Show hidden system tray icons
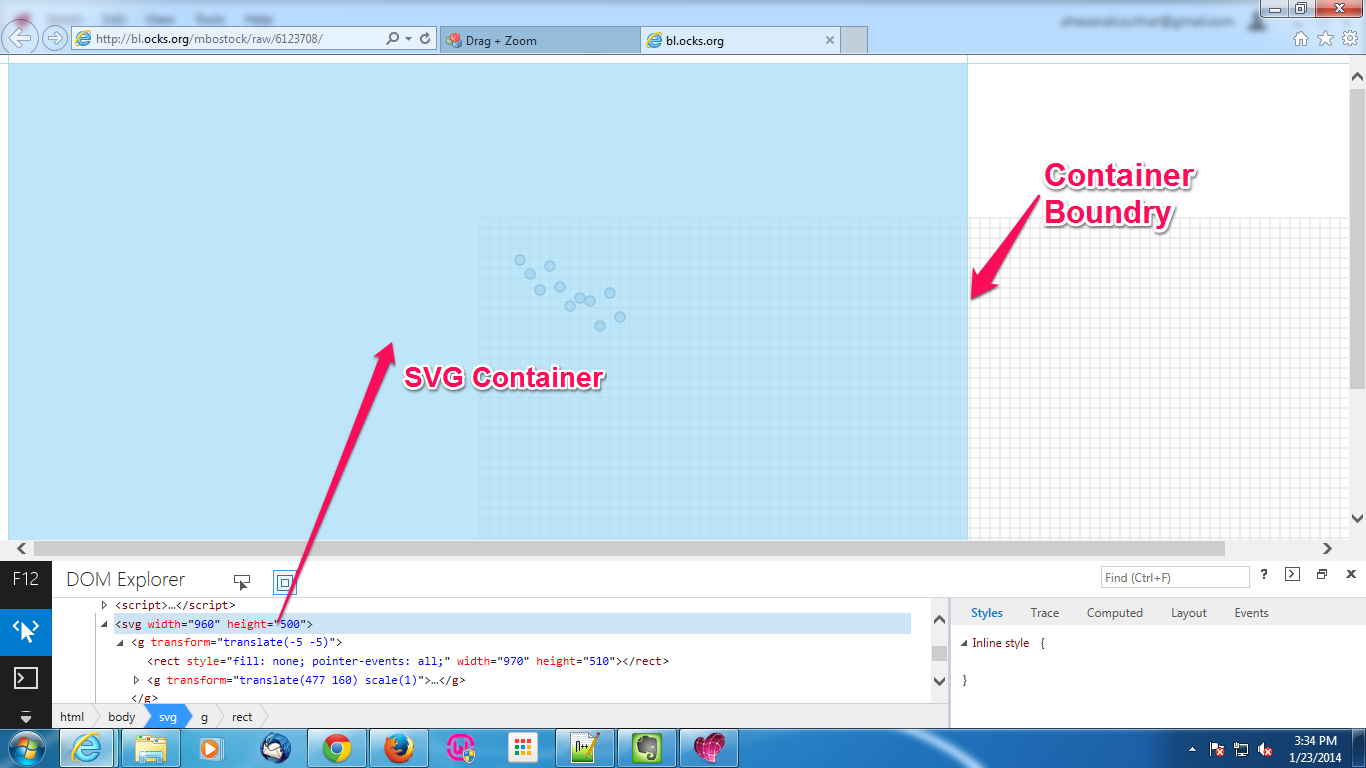The height and width of the screenshot is (768, 1366). [1192, 749]
